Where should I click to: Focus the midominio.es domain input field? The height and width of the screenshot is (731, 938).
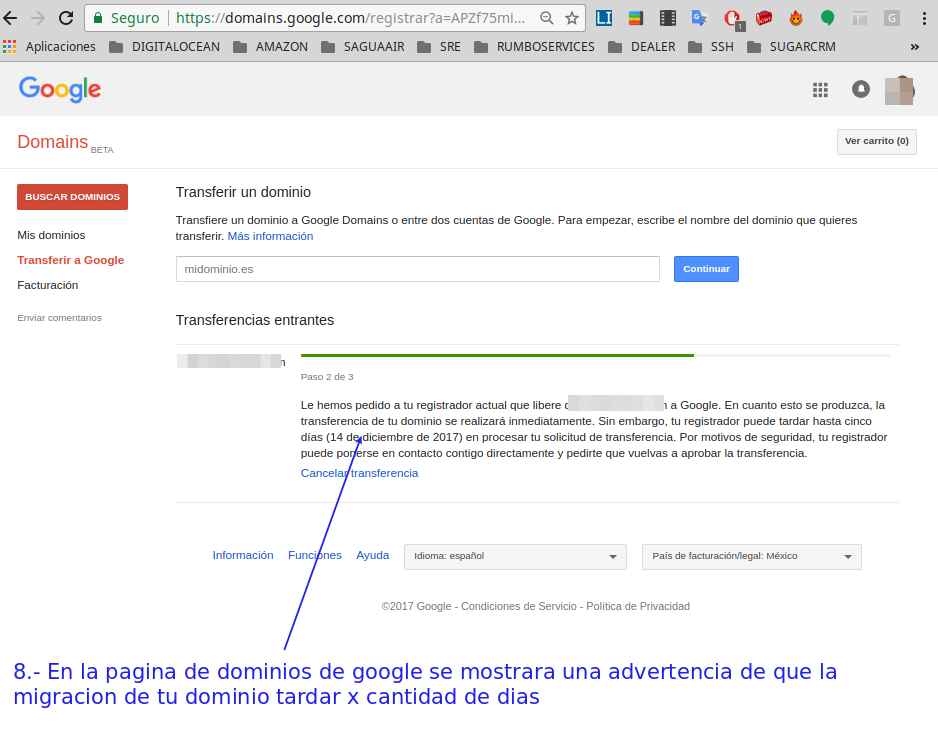coord(418,269)
